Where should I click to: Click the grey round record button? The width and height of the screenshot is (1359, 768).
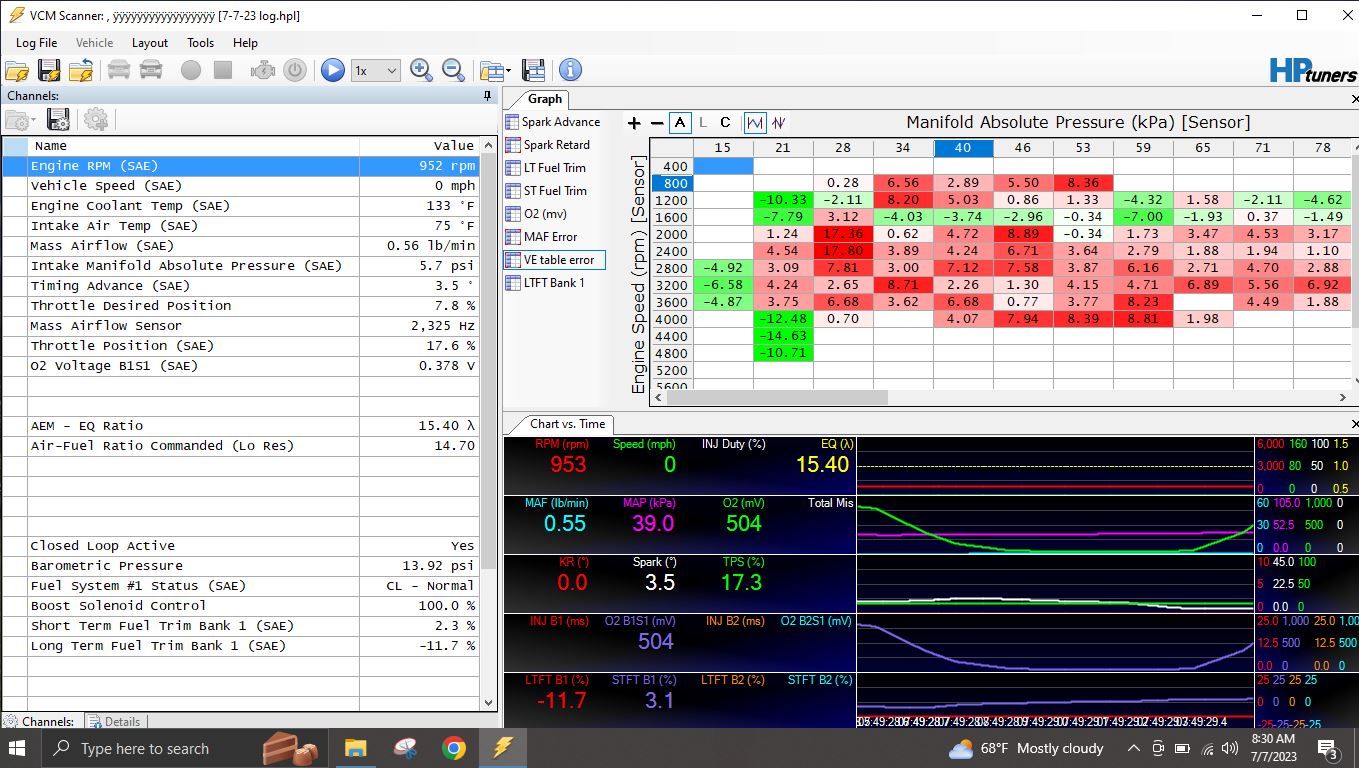click(191, 70)
